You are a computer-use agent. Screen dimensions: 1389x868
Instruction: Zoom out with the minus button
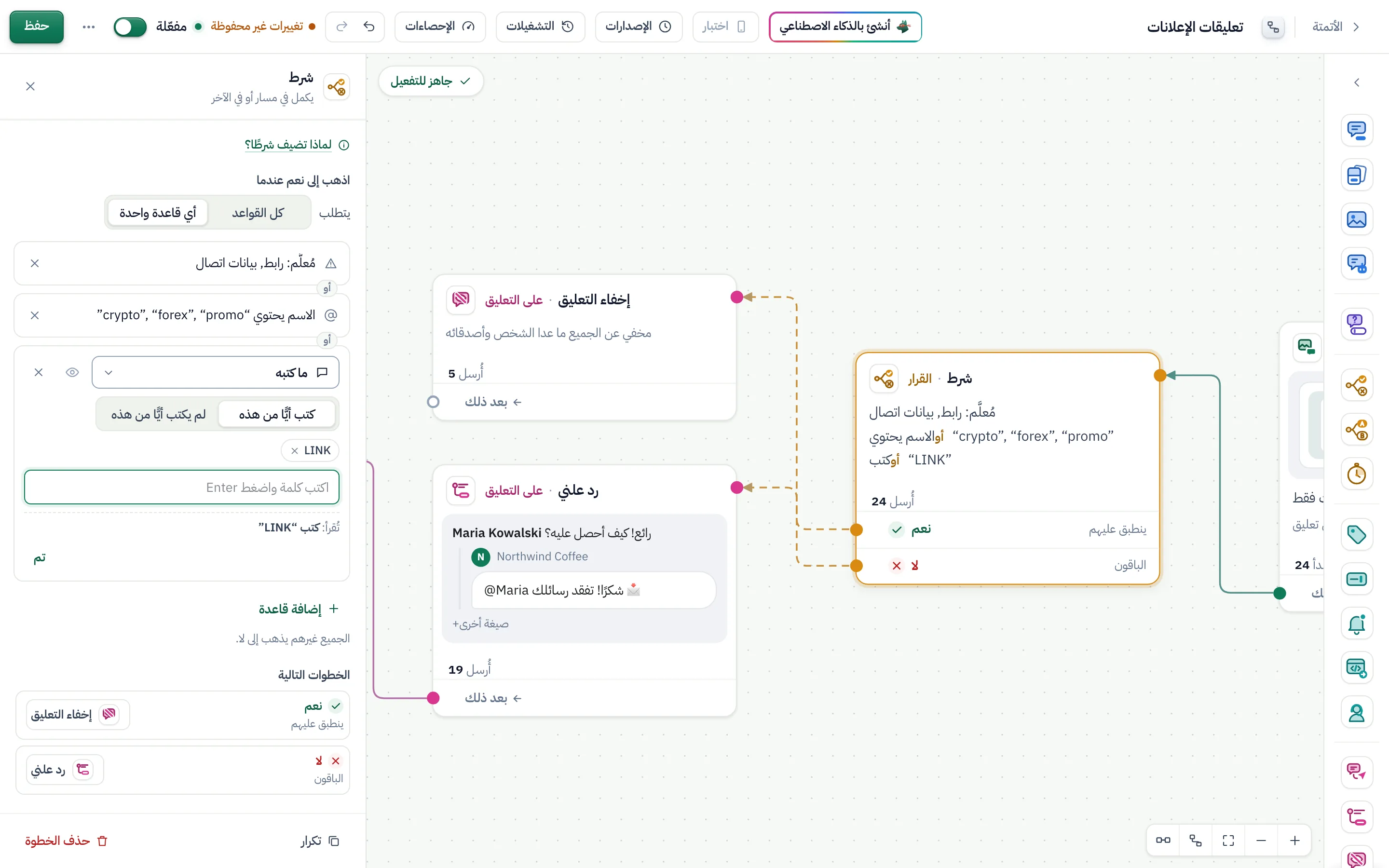[1261, 841]
